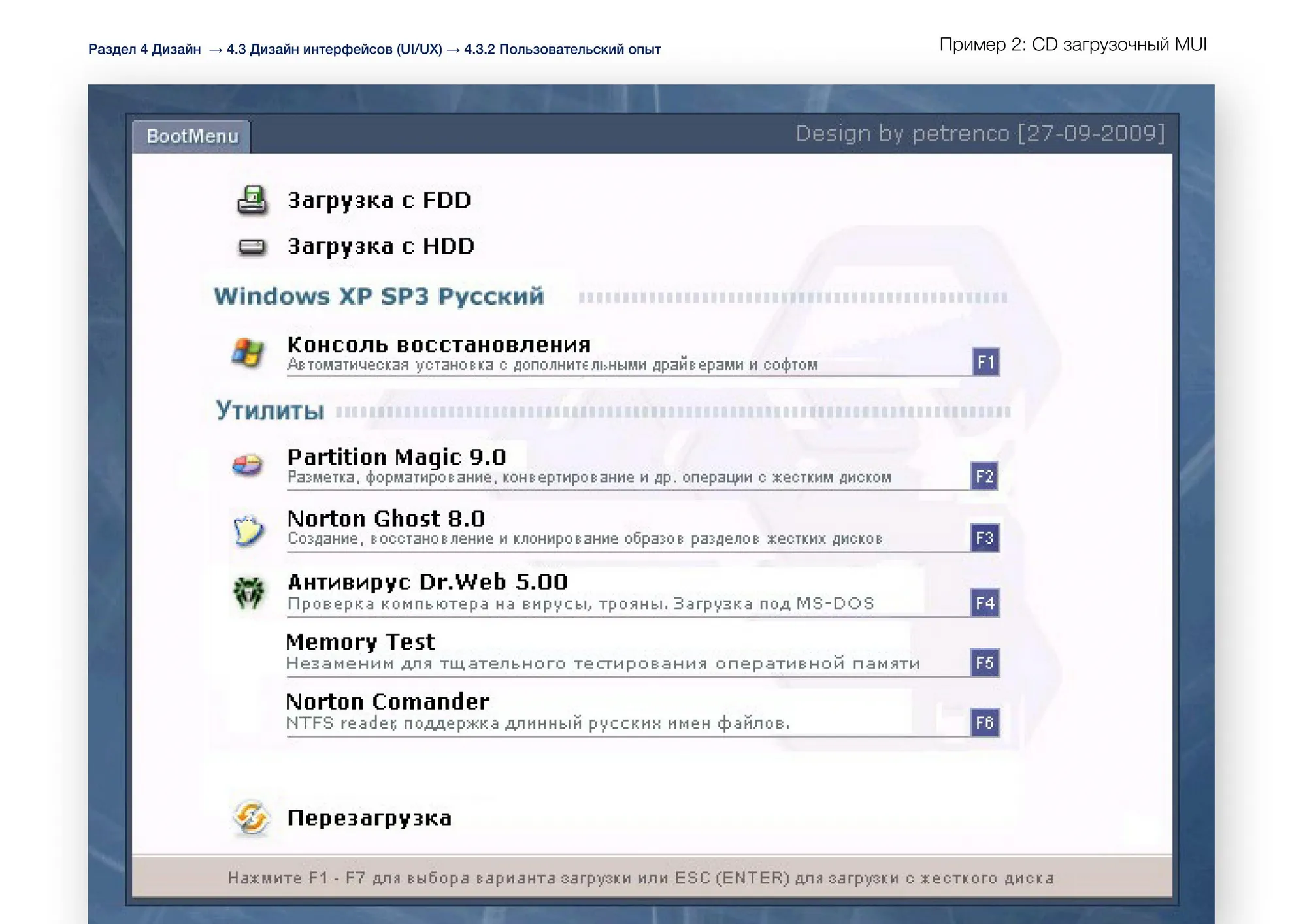Click the F3 key badge
1307x924 pixels.
point(985,538)
